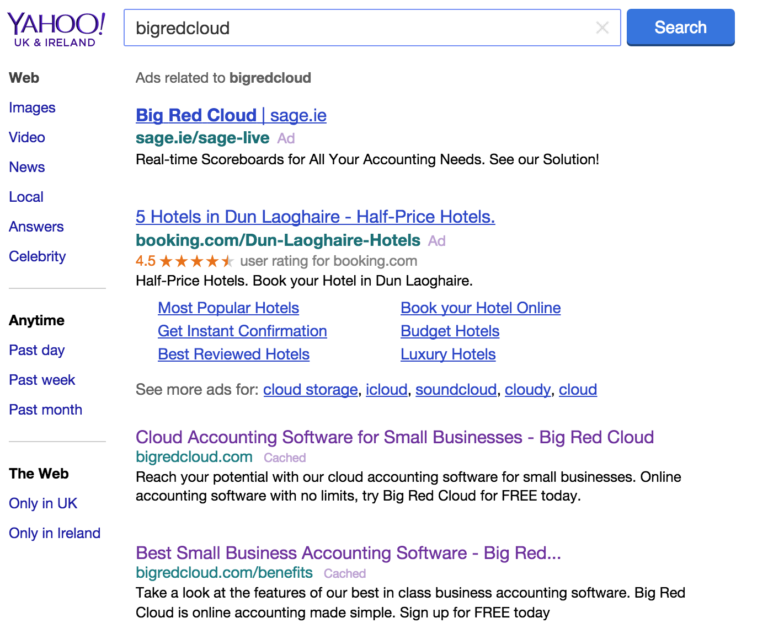Select the Answers category link

point(36,227)
